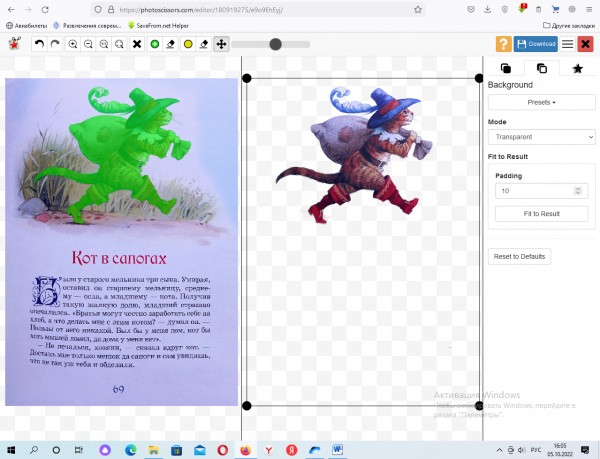
Task: Click the top-left crop handle
Action: [247, 78]
